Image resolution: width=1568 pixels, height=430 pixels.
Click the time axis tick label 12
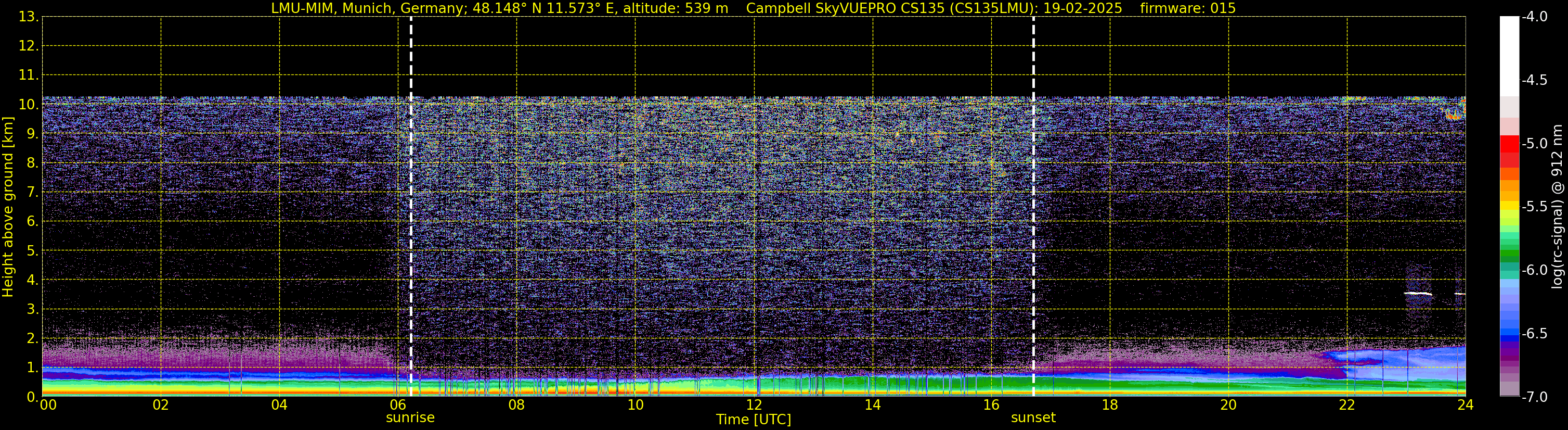click(x=754, y=405)
